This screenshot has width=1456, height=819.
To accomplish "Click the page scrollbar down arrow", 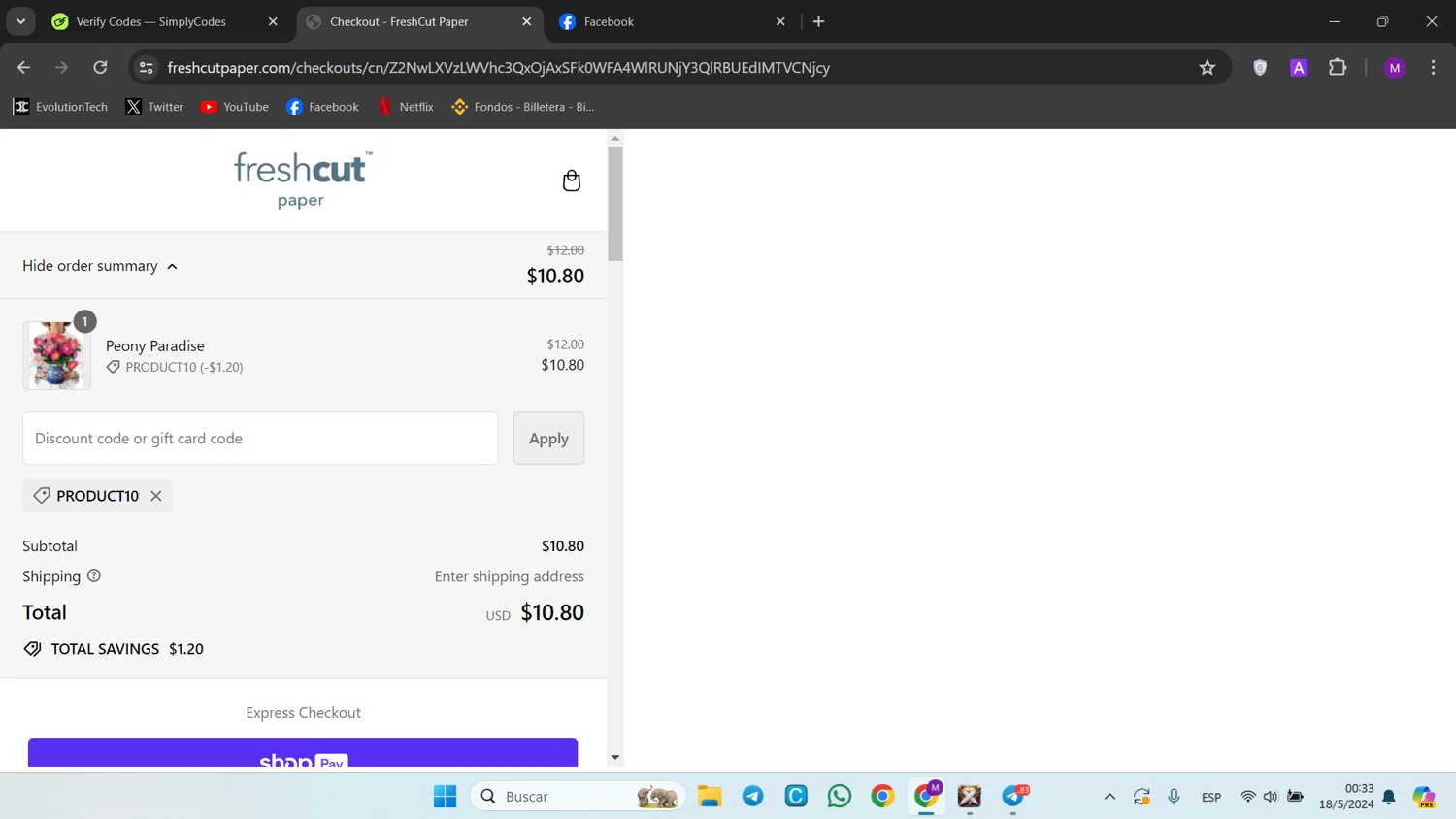I will pyautogui.click(x=615, y=758).
